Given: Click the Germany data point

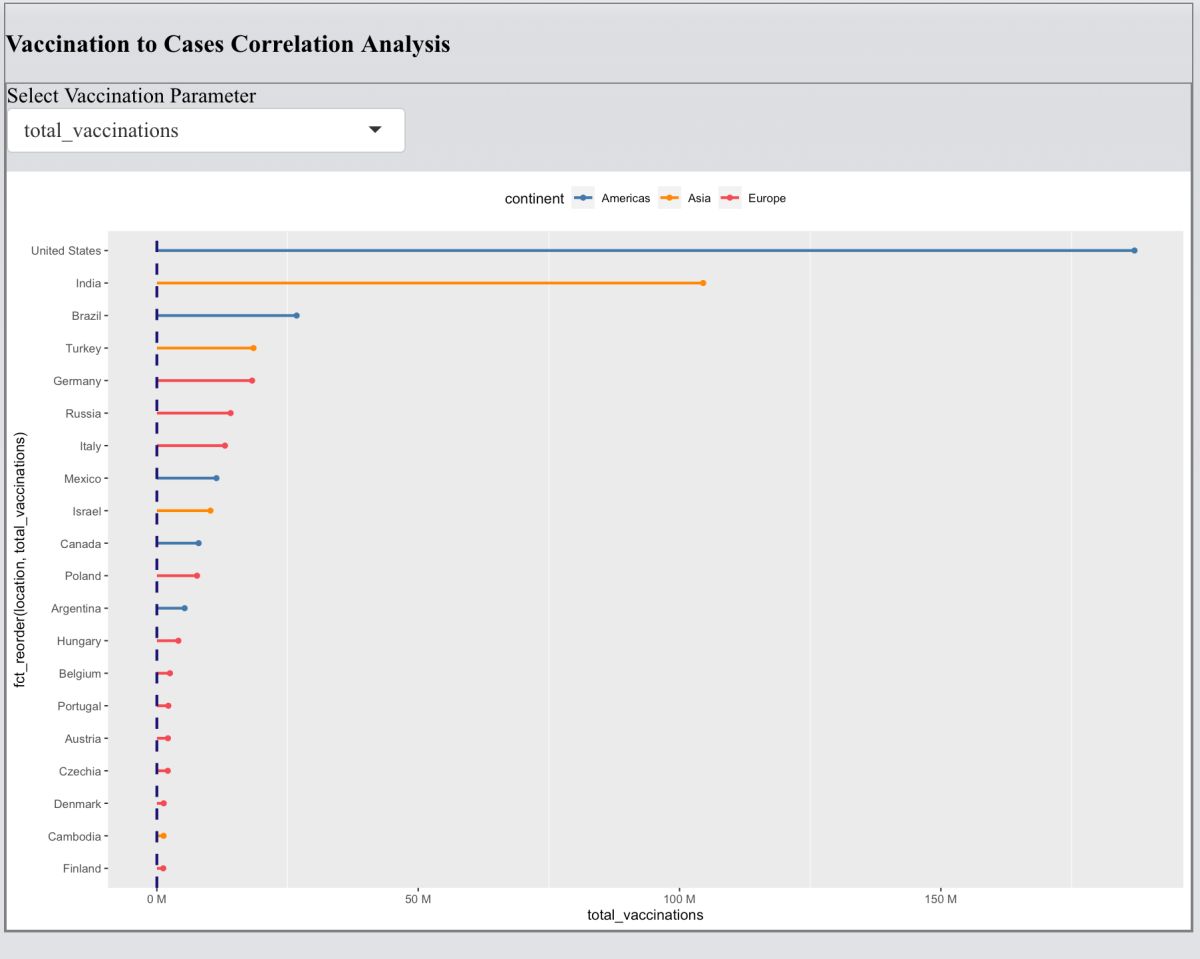Looking at the screenshot, I should point(252,381).
